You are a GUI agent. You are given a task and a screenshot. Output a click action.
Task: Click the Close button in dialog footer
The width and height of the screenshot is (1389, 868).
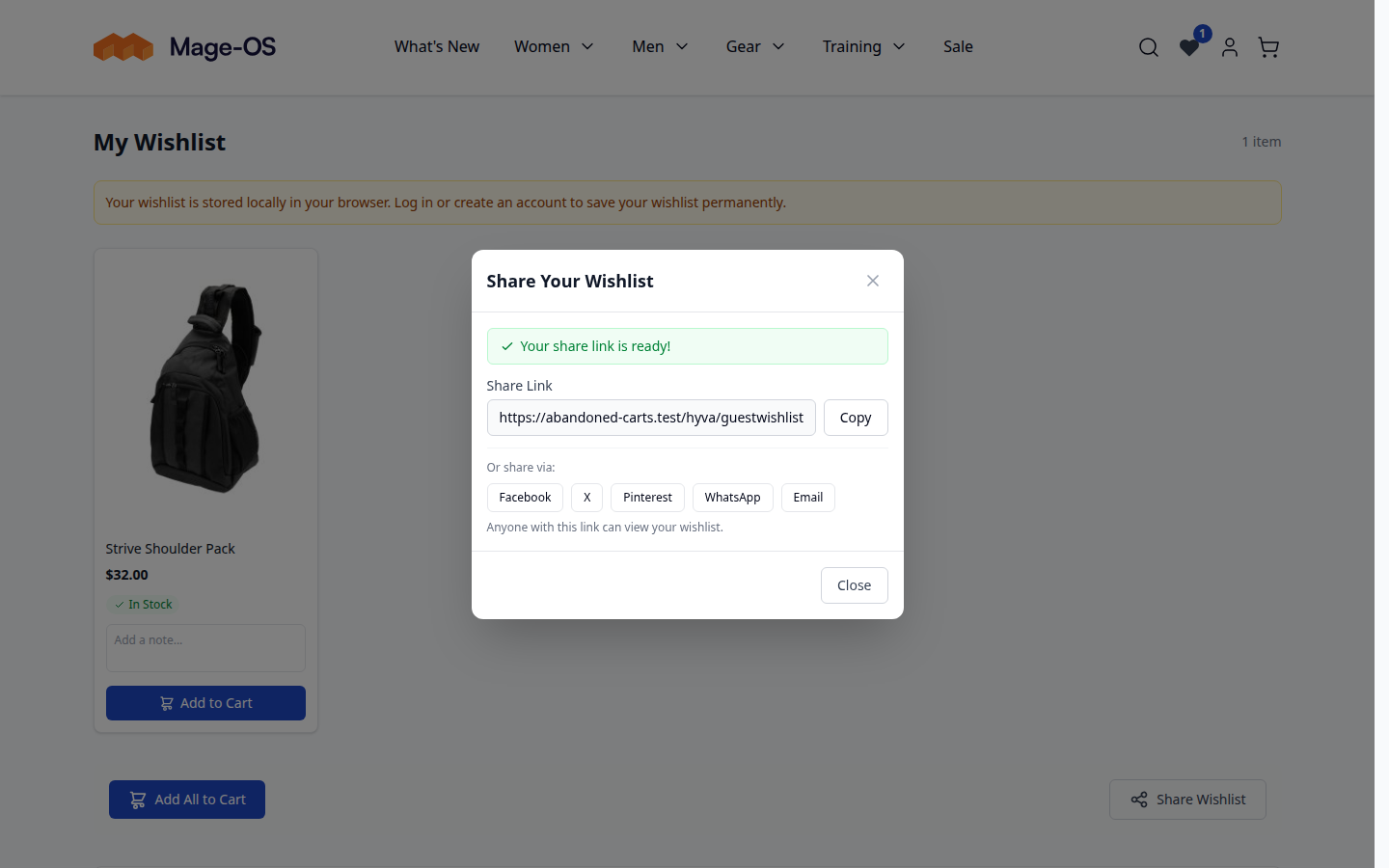click(x=855, y=585)
